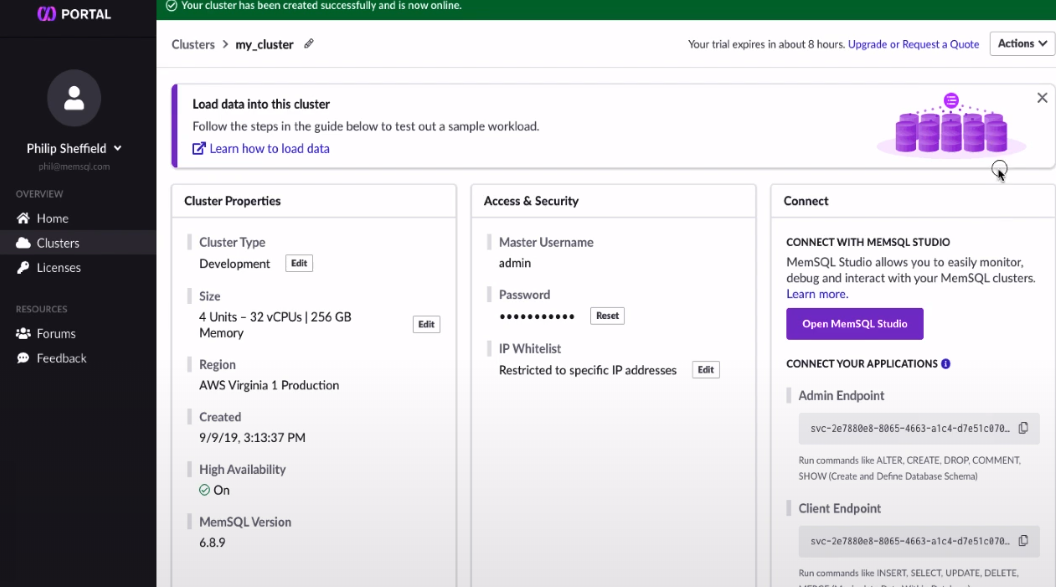Viewport: 1056px width, 587px height.
Task: Copy the Admin Endpoint address
Action: [1022, 428]
